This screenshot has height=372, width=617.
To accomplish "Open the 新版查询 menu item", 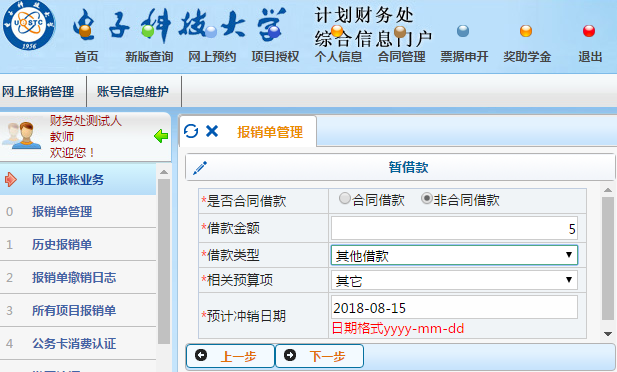I will pyautogui.click(x=149, y=57).
